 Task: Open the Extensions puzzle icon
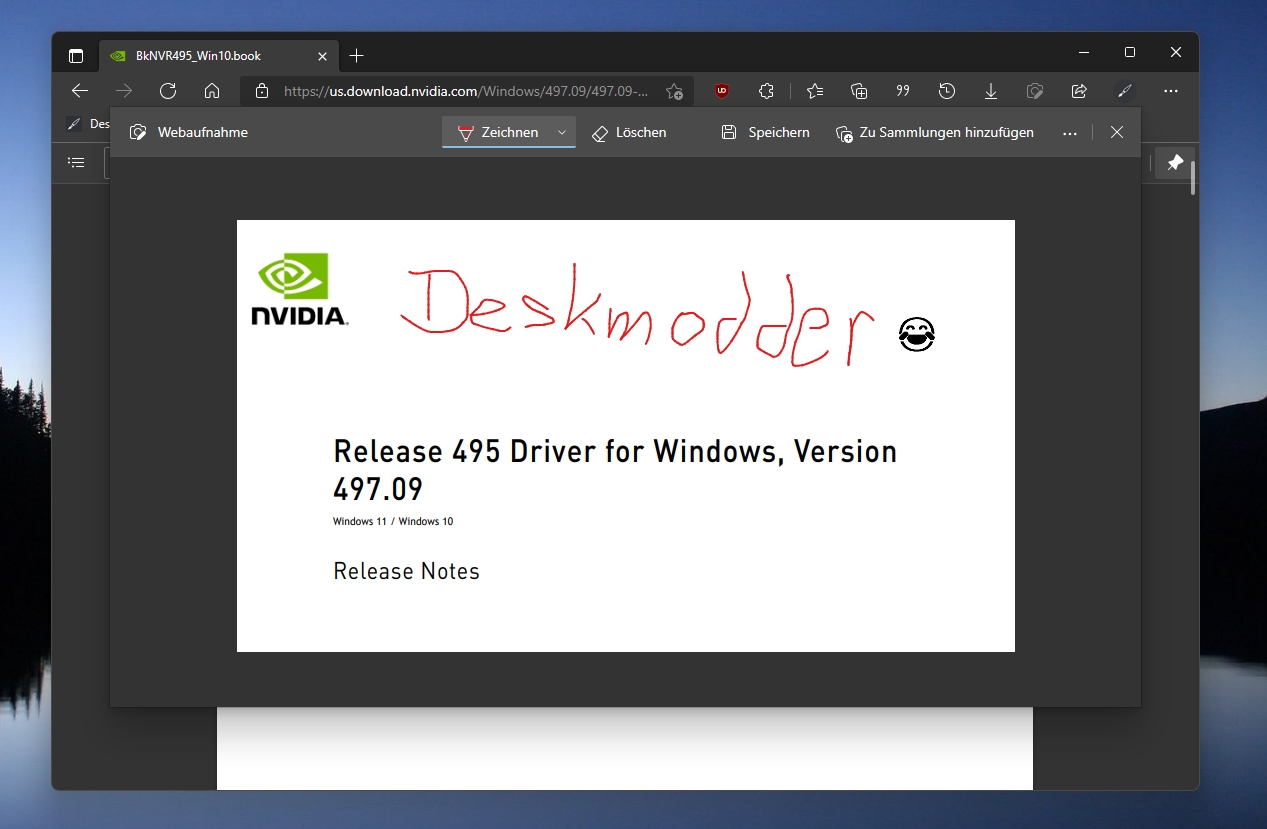coord(766,91)
